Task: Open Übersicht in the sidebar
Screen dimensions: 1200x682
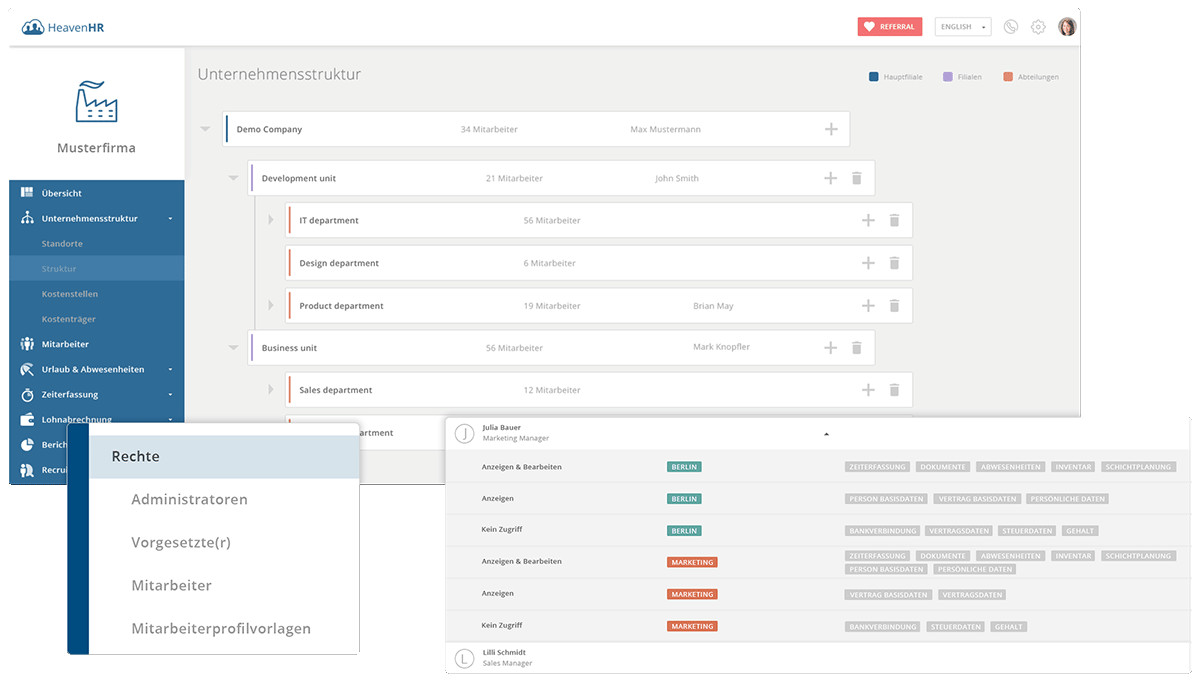Action: (97, 193)
